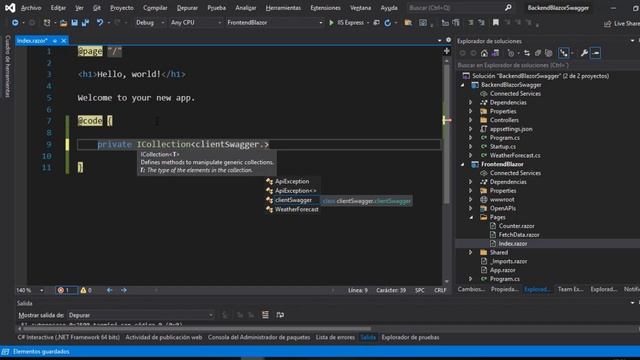The height and width of the screenshot is (360, 640).
Task: Open Live Share
Action: (x=621, y=24)
